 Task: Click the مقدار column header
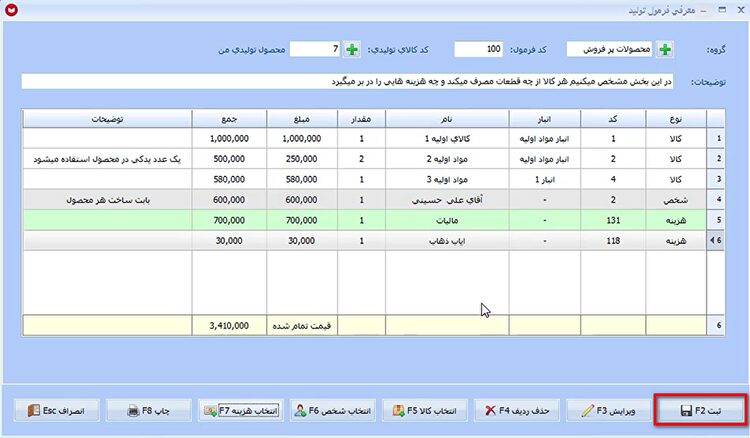(361, 119)
